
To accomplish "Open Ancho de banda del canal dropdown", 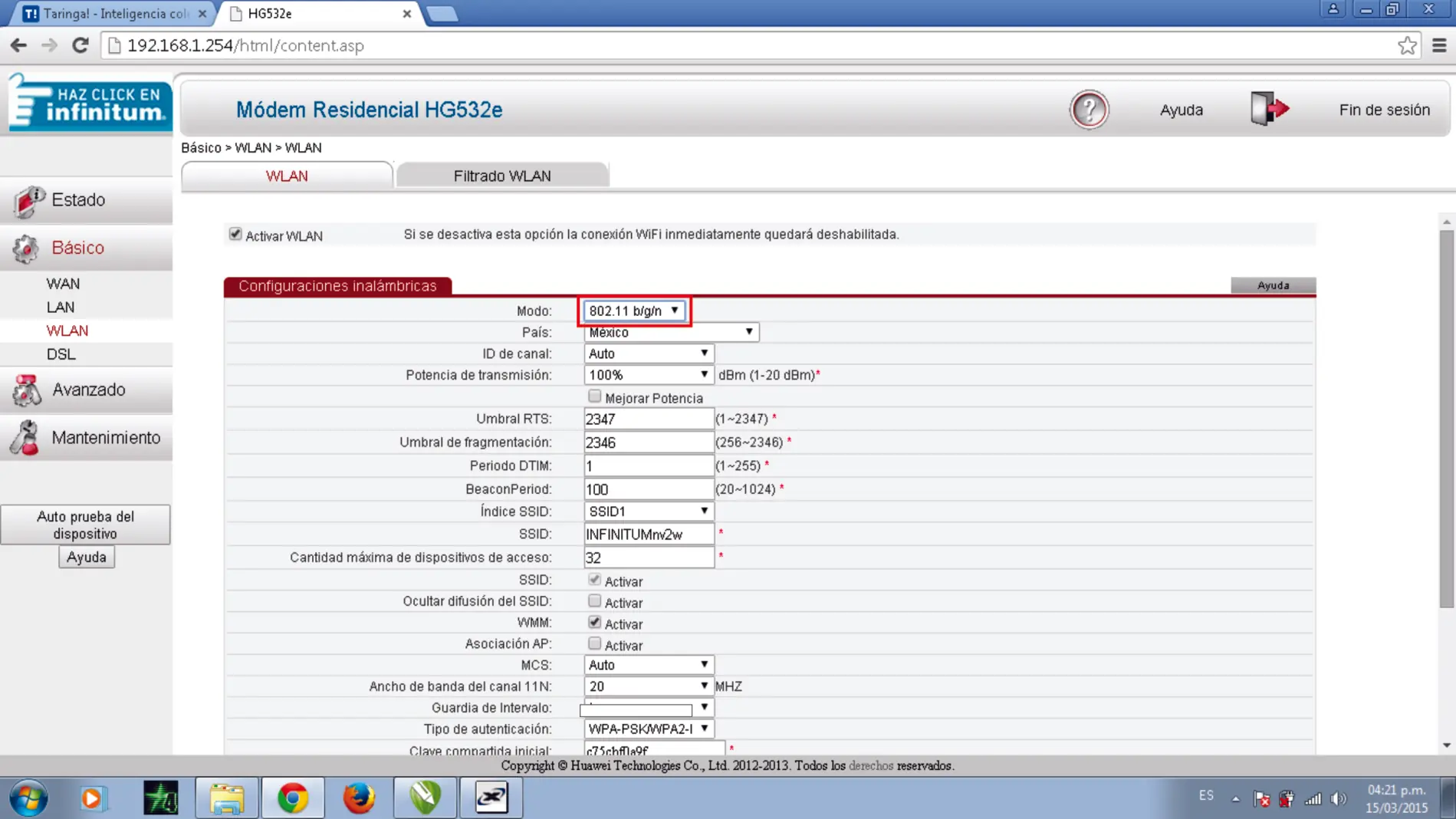I will point(649,686).
